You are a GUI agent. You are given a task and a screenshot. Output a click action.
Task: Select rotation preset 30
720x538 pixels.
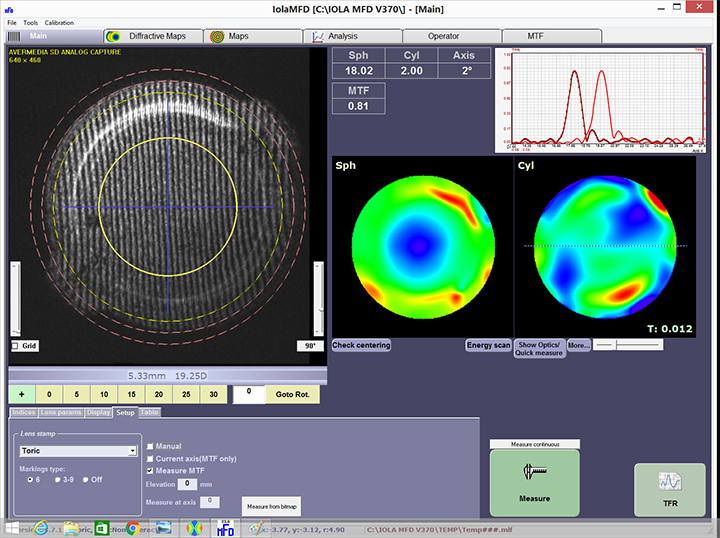[214, 394]
